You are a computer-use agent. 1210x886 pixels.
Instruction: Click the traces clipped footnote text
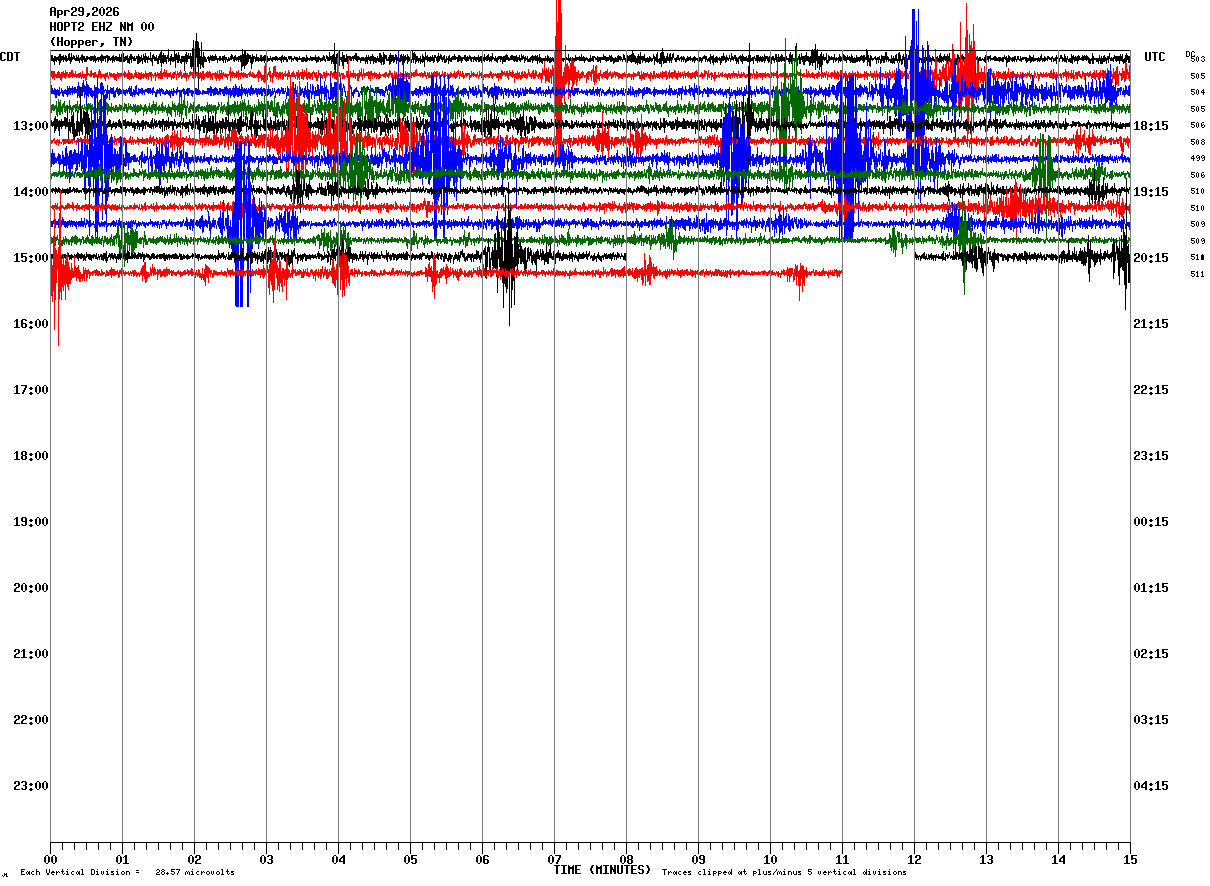tap(784, 873)
